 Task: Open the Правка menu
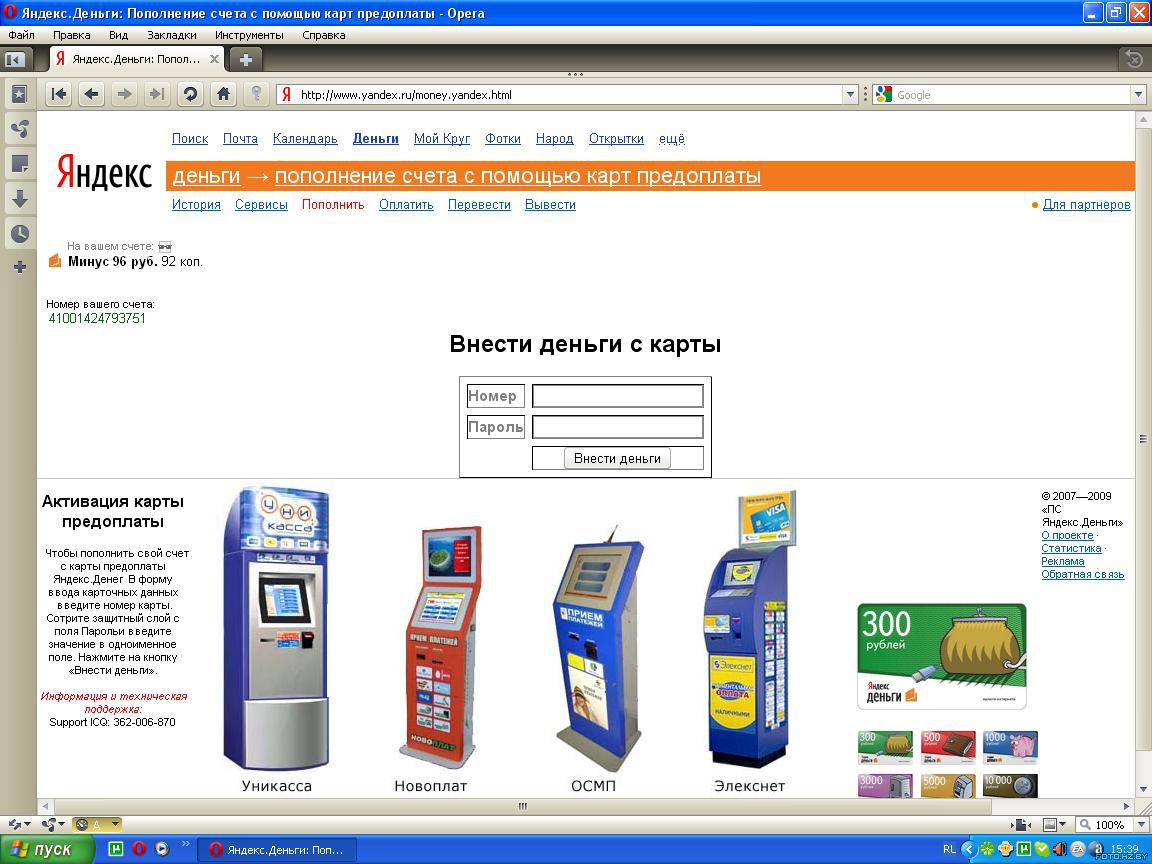pyautogui.click(x=71, y=35)
